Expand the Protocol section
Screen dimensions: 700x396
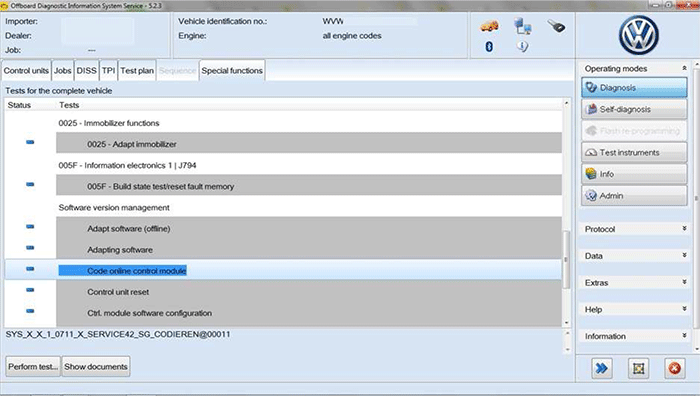tap(684, 229)
